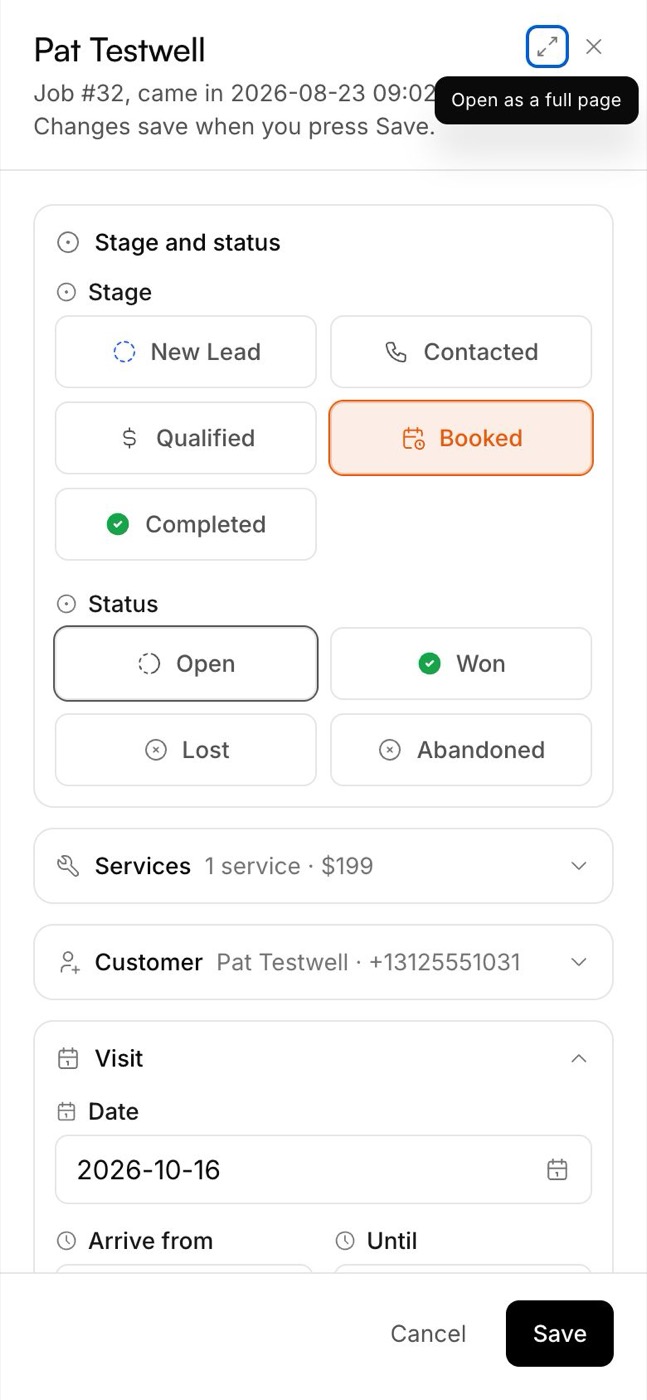Set status to Won

(461, 664)
